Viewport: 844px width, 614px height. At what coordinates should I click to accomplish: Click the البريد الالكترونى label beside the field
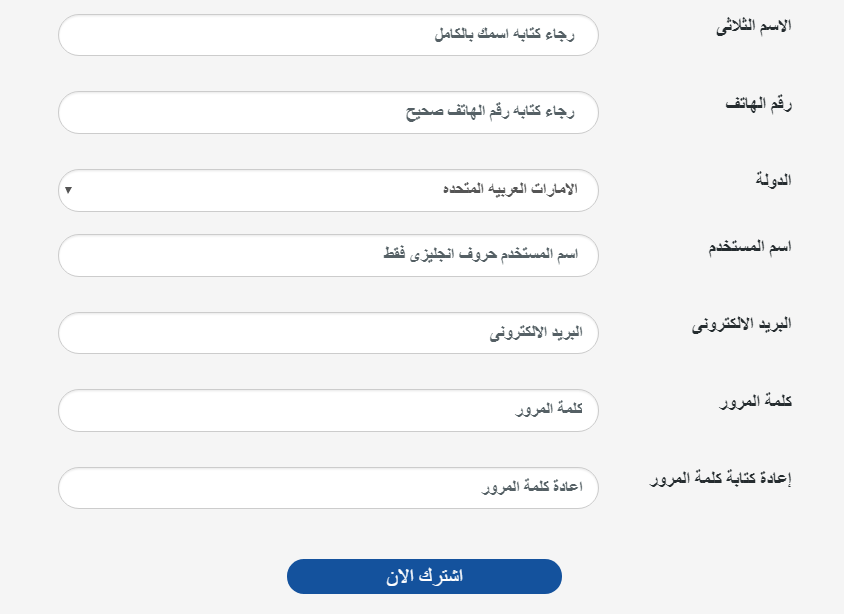[741, 325]
